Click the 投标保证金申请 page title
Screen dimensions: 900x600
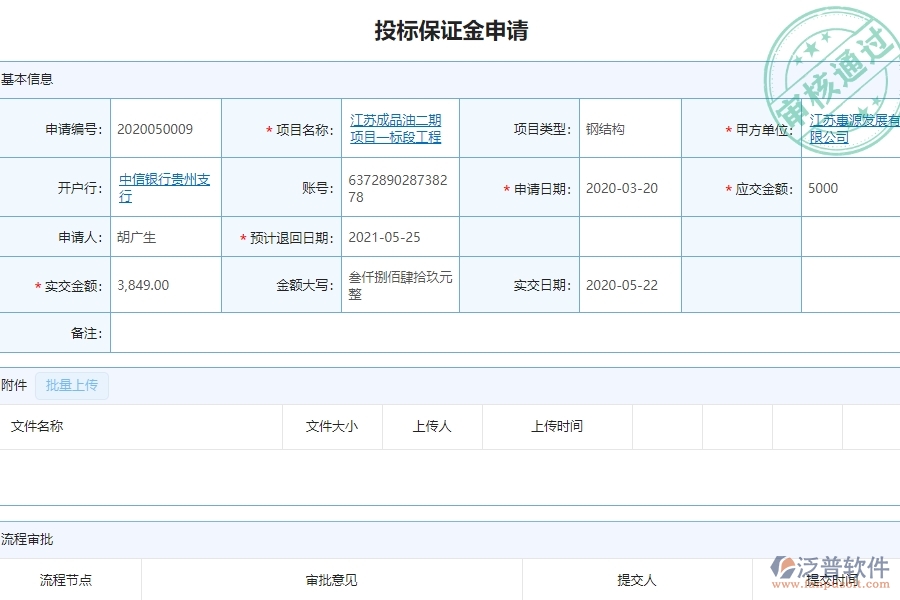[450, 31]
